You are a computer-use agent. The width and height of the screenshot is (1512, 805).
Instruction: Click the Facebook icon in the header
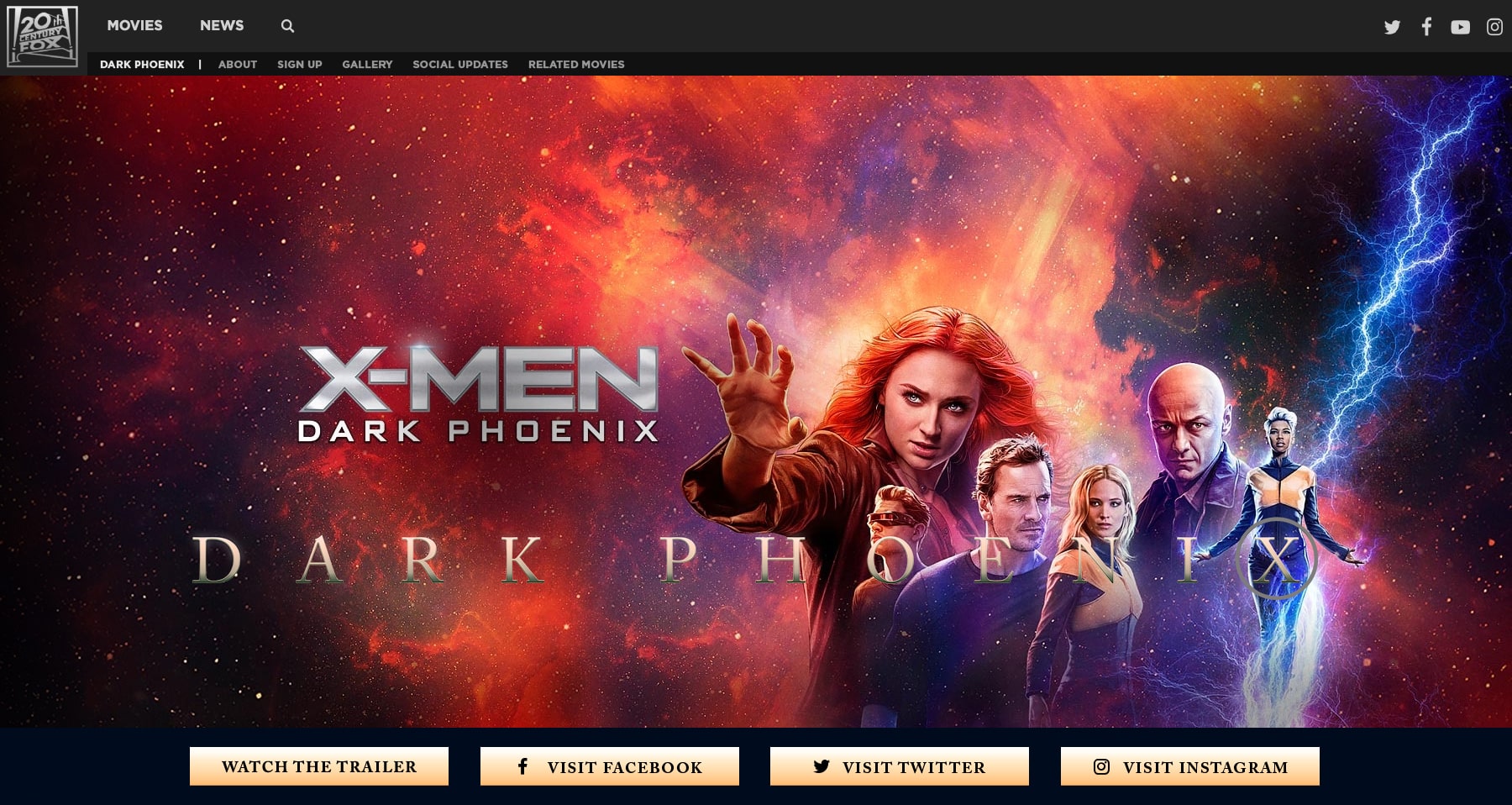1426,26
